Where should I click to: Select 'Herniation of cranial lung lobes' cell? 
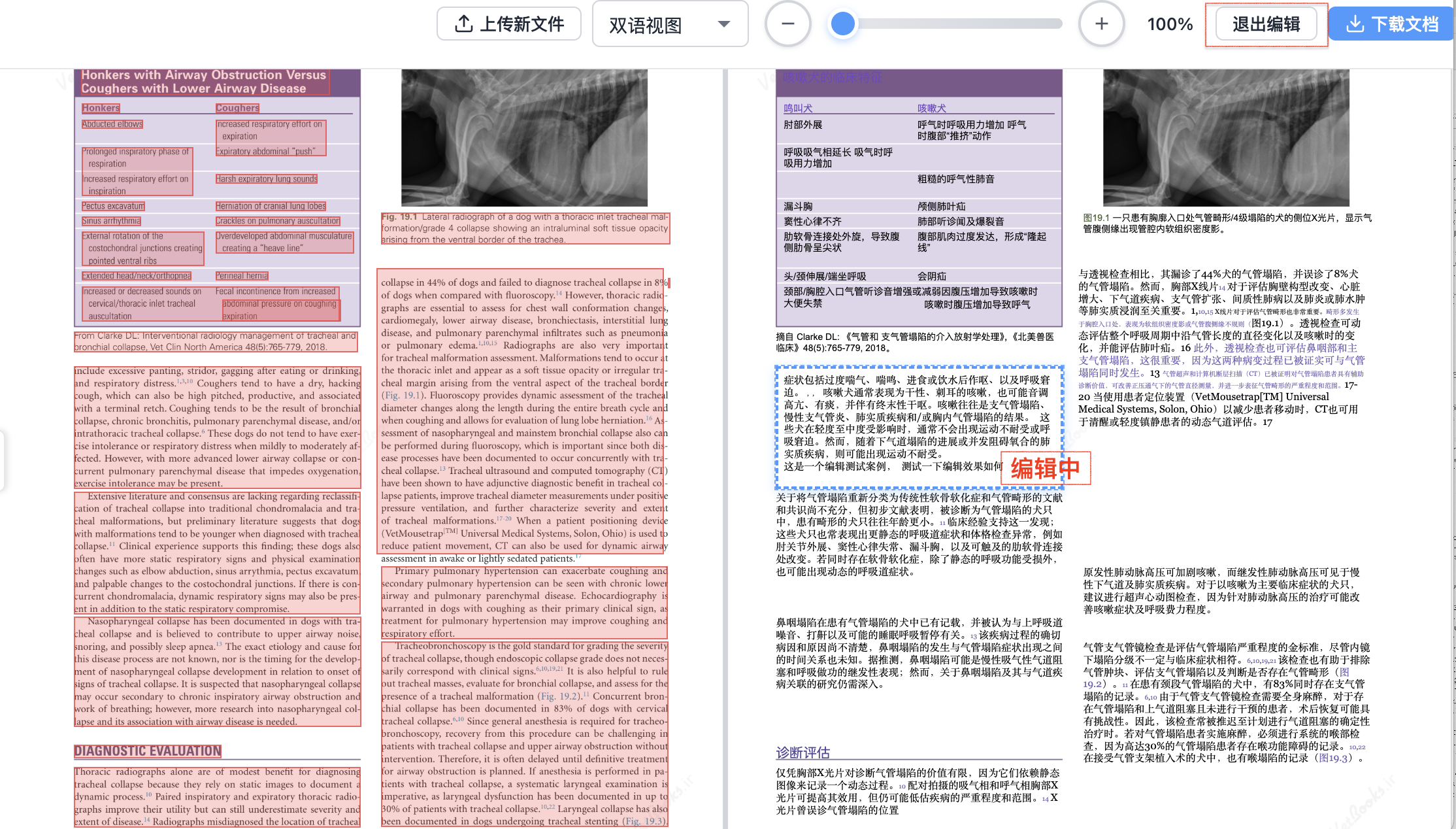pos(271,206)
